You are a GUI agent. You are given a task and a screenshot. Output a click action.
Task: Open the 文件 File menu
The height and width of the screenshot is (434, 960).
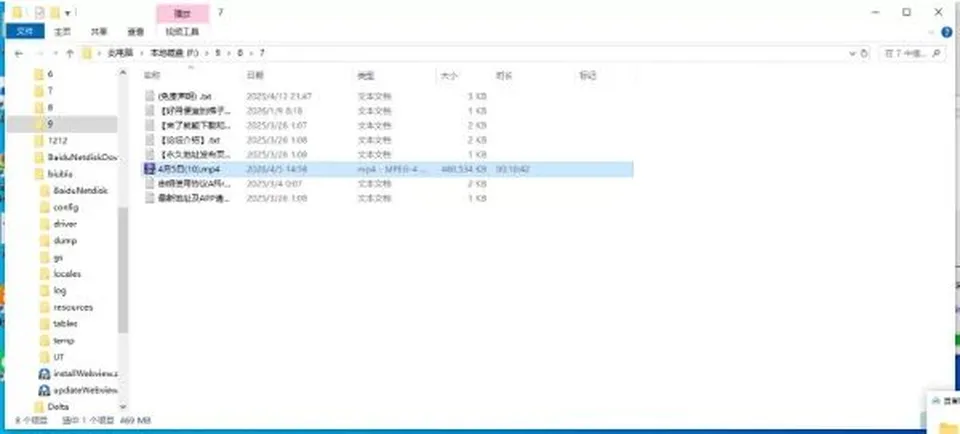pyautogui.click(x=24, y=31)
